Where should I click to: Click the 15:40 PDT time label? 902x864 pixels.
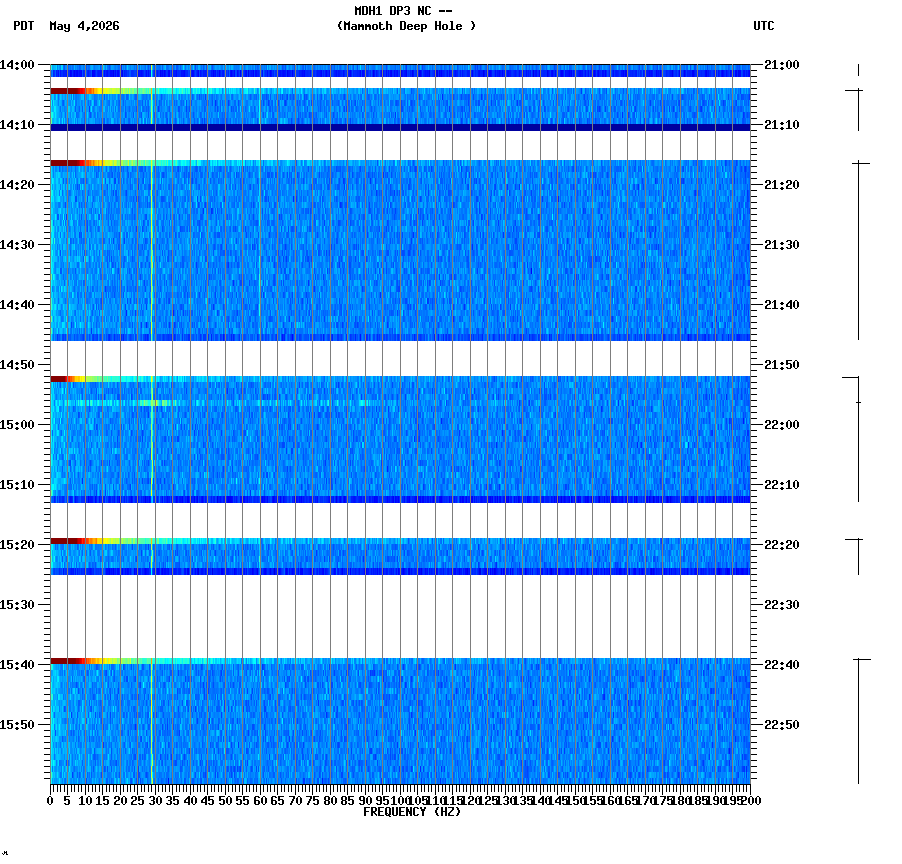pos(17,664)
